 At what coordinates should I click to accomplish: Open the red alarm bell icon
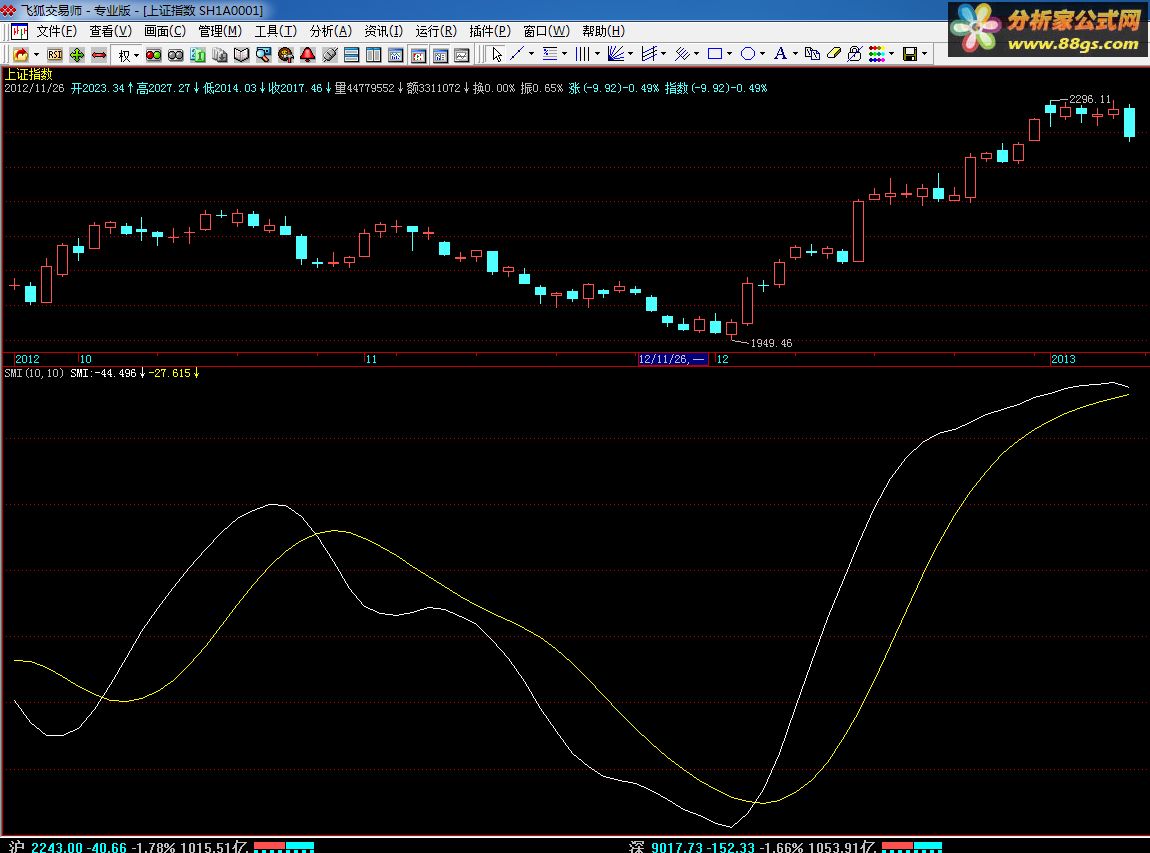(307, 54)
